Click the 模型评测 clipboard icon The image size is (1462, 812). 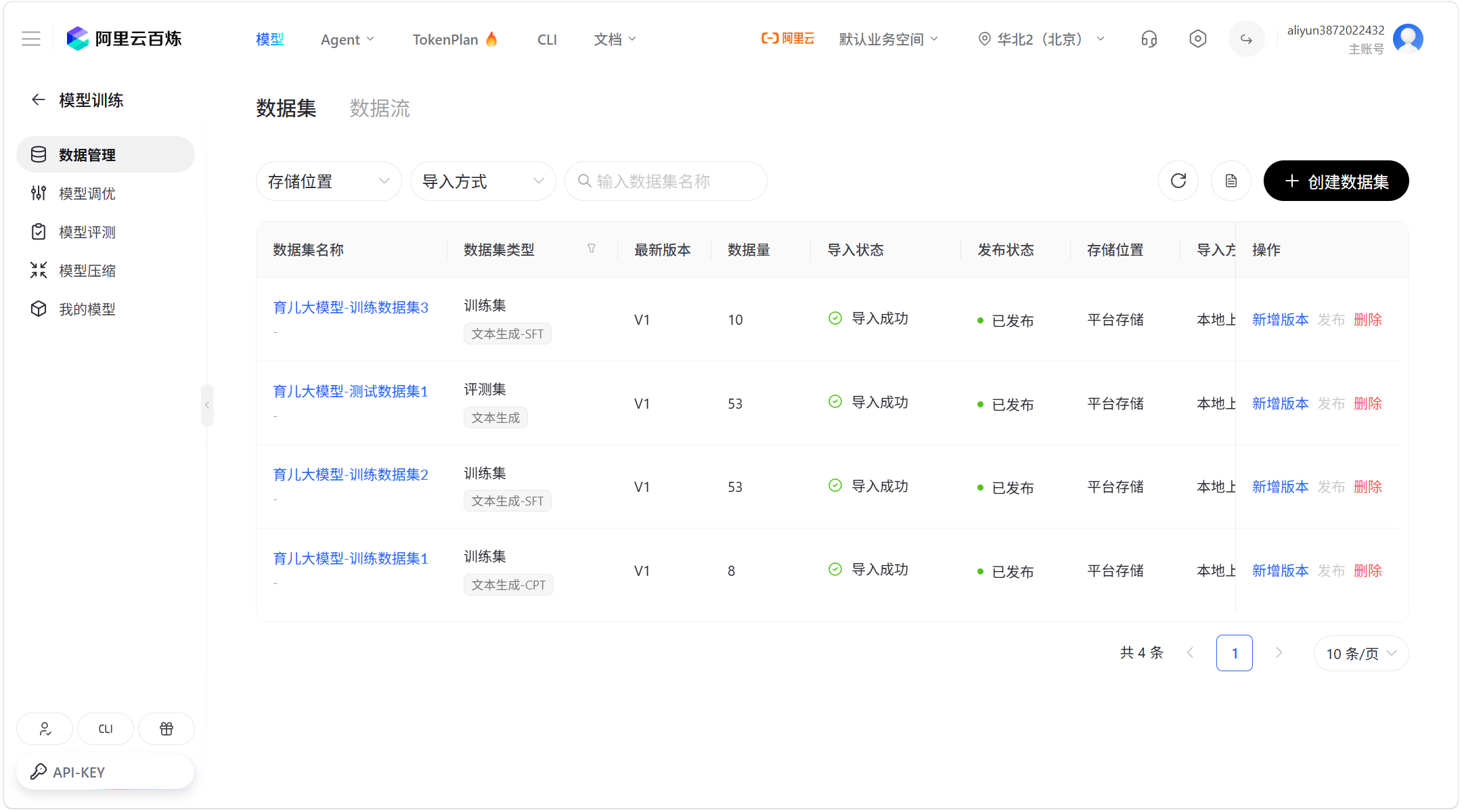click(x=39, y=232)
